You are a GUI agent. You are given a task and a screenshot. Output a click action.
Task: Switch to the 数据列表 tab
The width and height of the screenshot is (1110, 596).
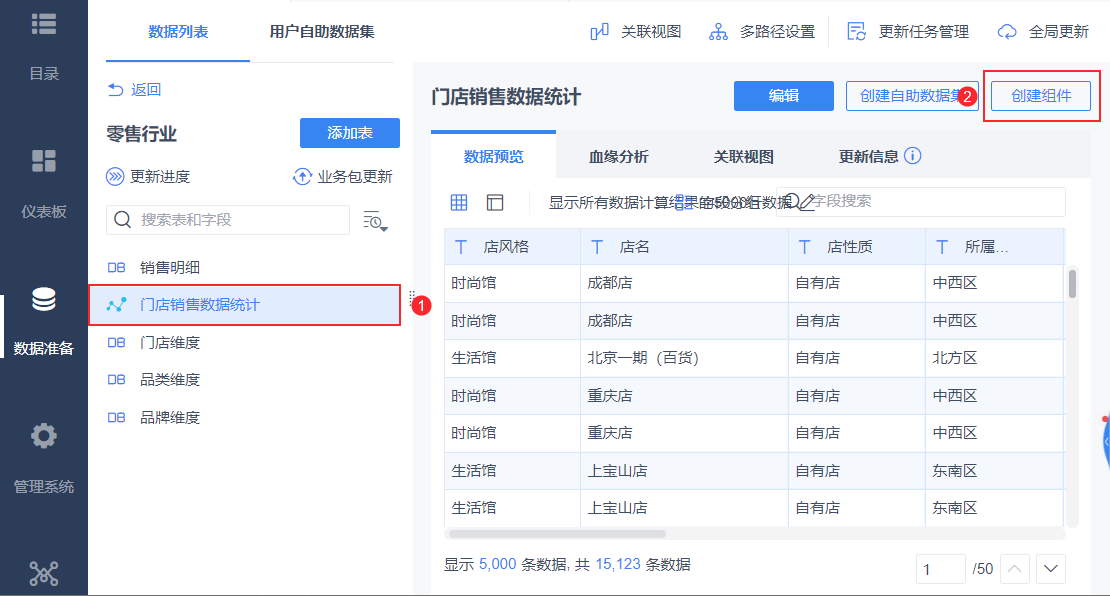[178, 32]
